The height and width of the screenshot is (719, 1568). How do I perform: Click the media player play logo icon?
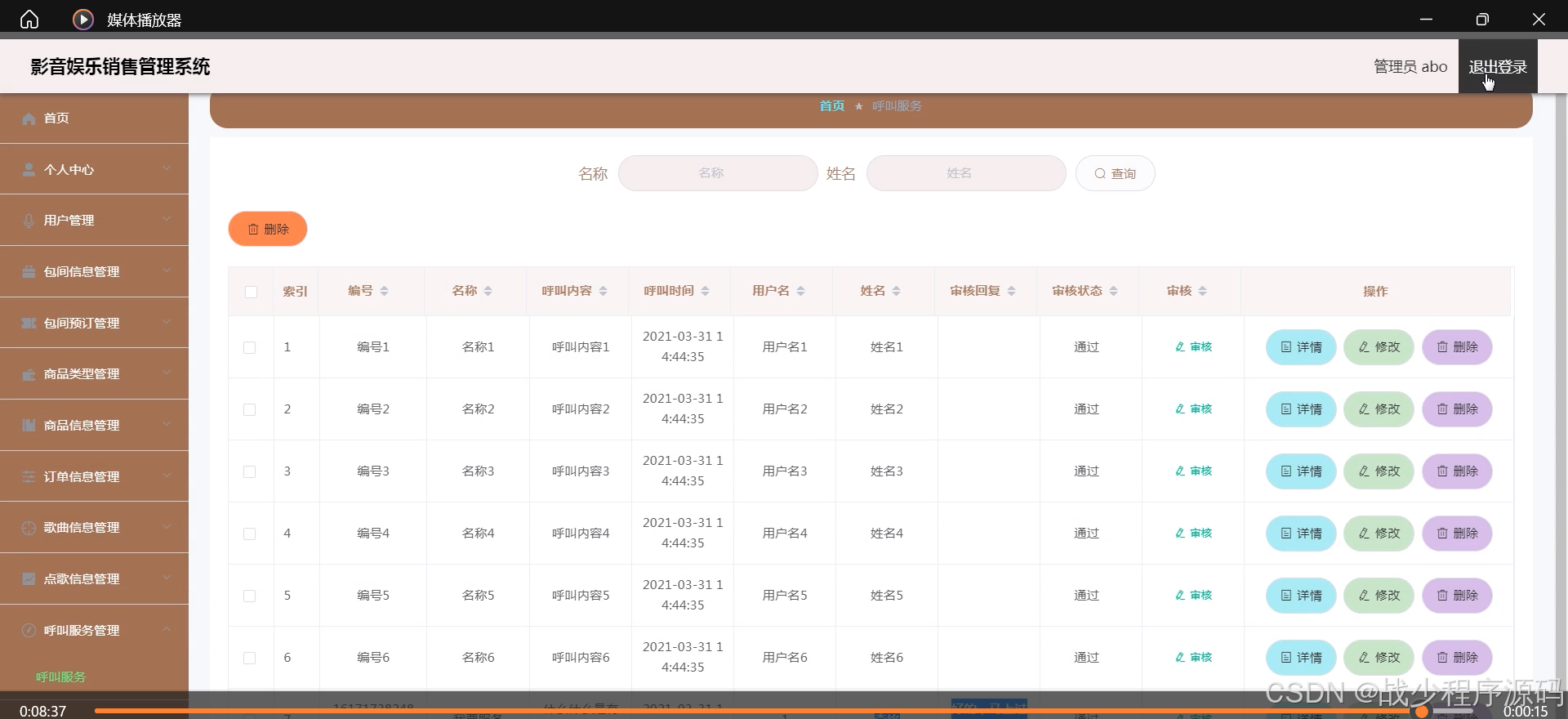pyautogui.click(x=83, y=19)
